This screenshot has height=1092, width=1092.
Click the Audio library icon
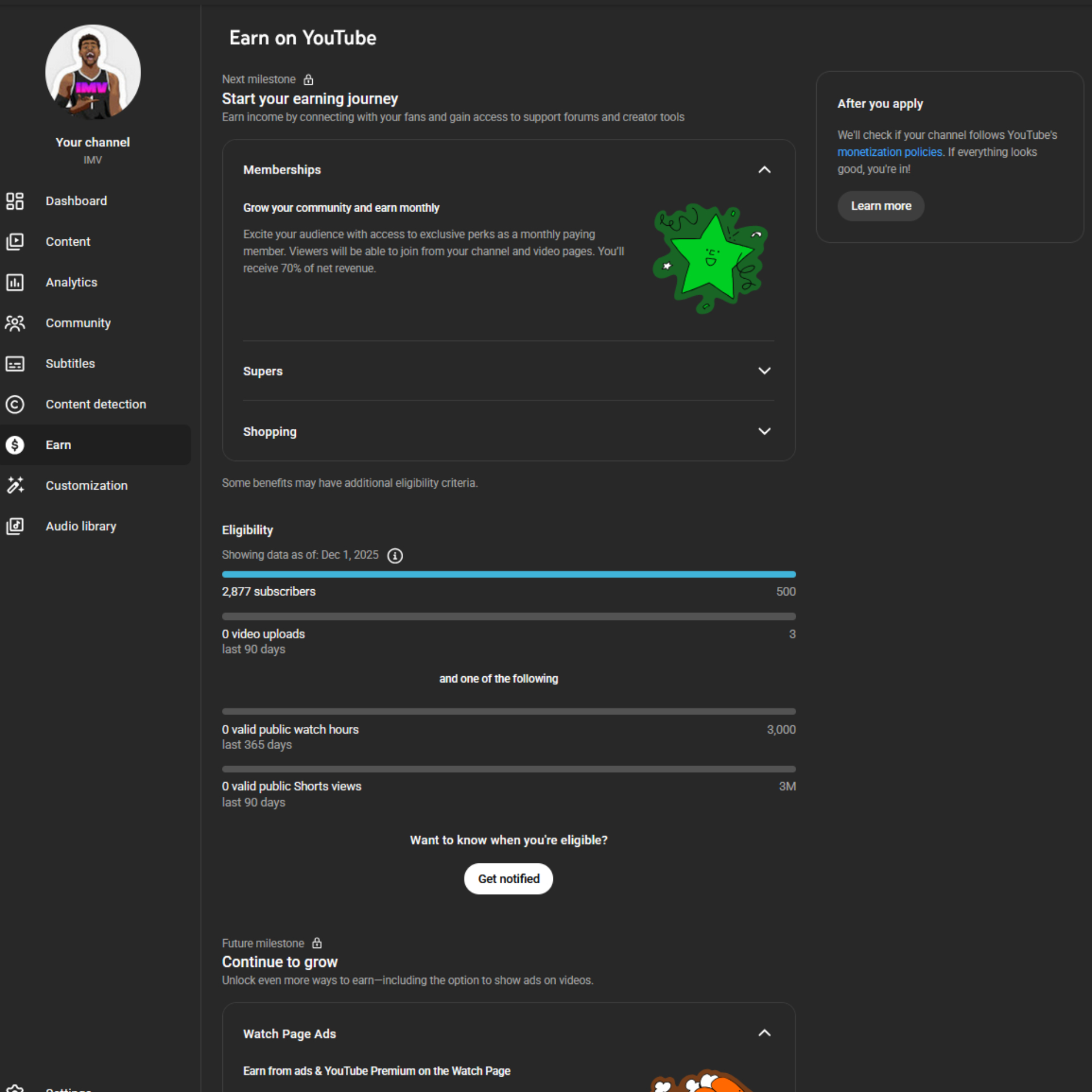pyautogui.click(x=15, y=526)
